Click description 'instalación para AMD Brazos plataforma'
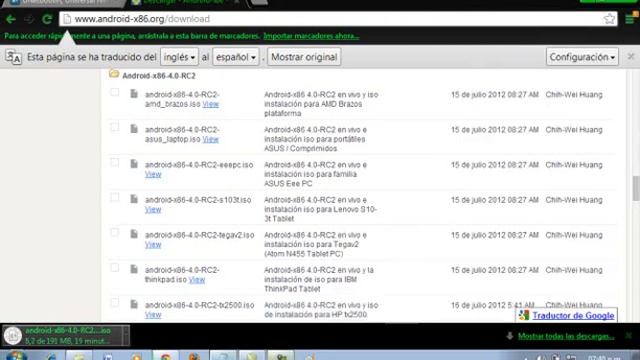This screenshot has width=640, height=360. [x=313, y=109]
